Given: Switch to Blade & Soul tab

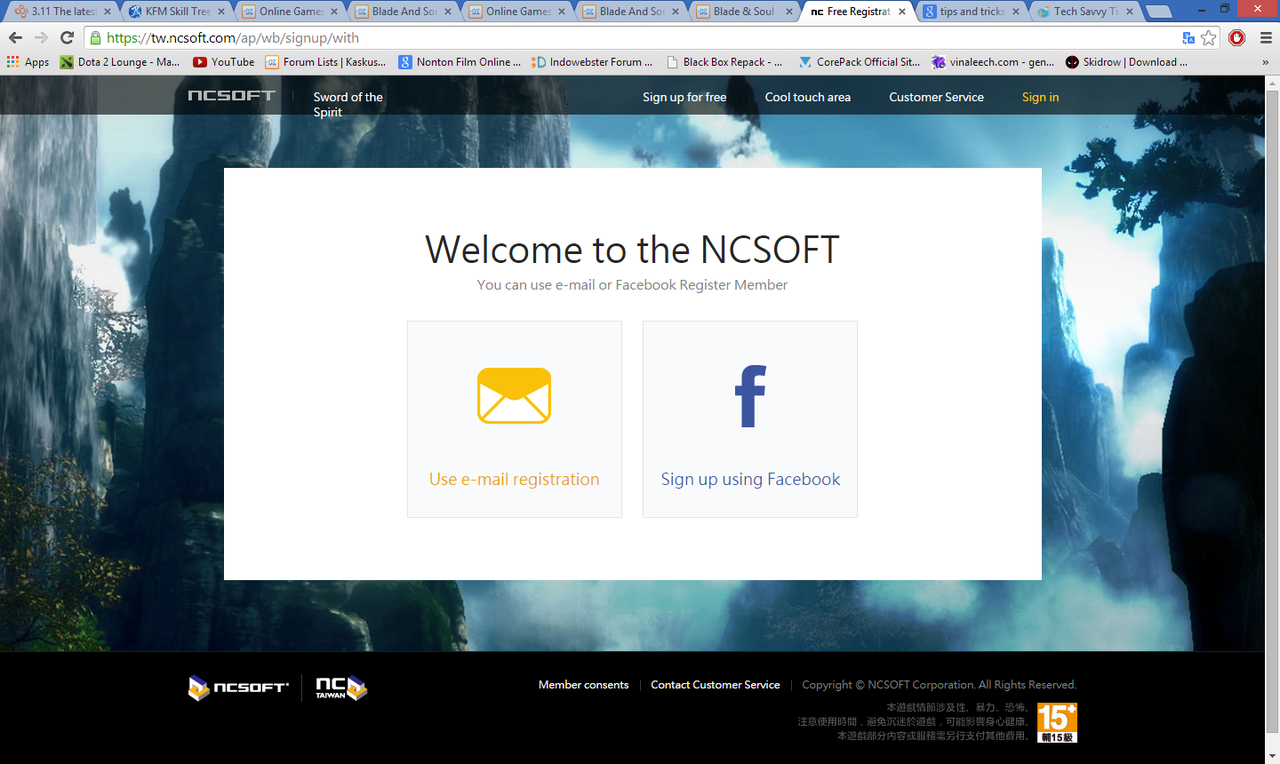Looking at the screenshot, I should [x=742, y=12].
